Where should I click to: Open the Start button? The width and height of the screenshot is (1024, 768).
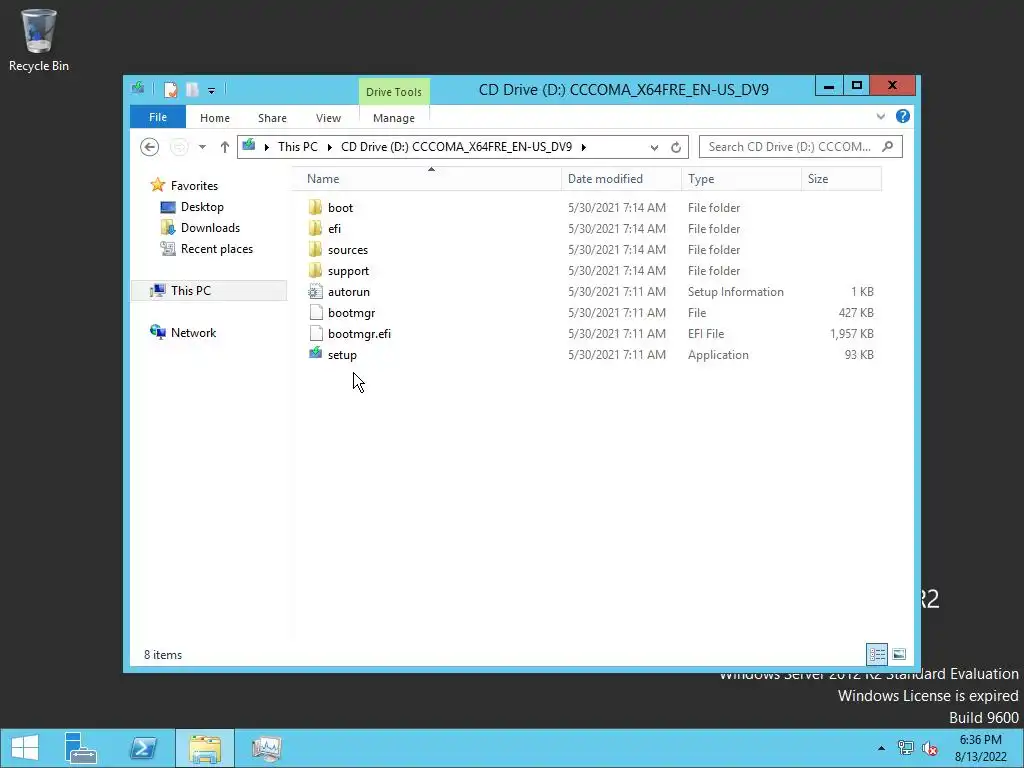tap(25, 748)
